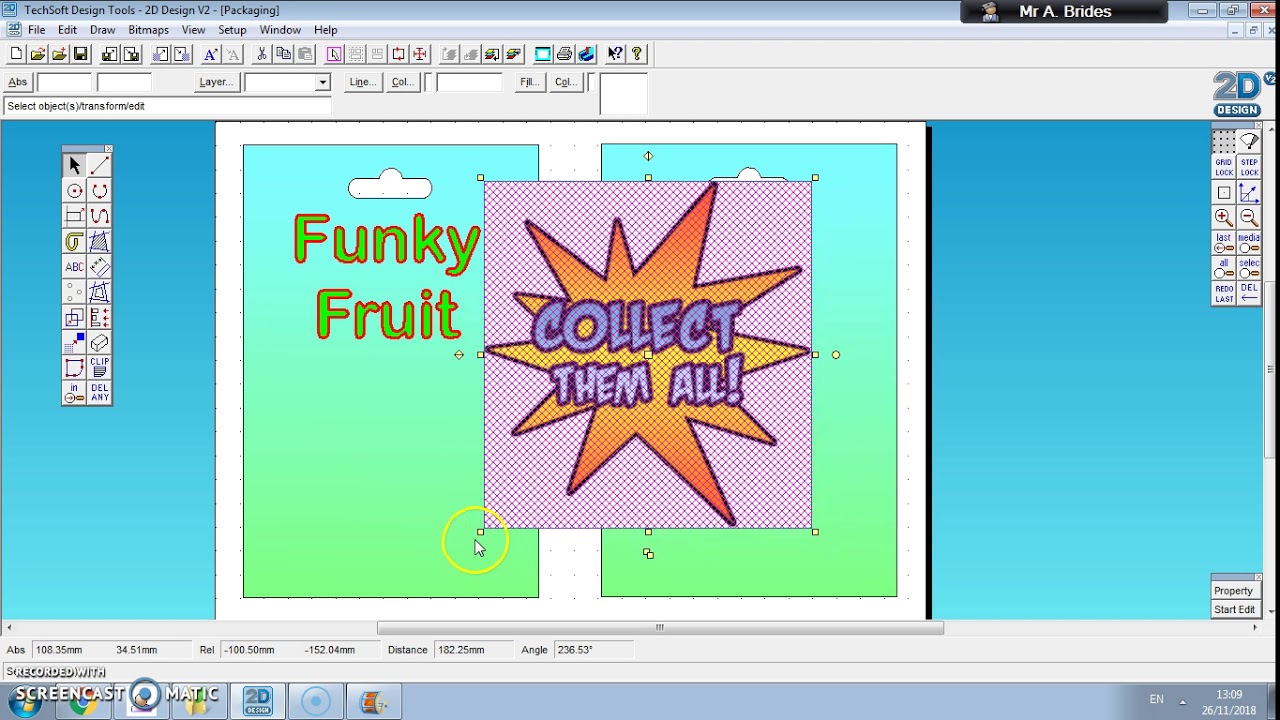Toggle the dotted grid display

(x=1223, y=142)
